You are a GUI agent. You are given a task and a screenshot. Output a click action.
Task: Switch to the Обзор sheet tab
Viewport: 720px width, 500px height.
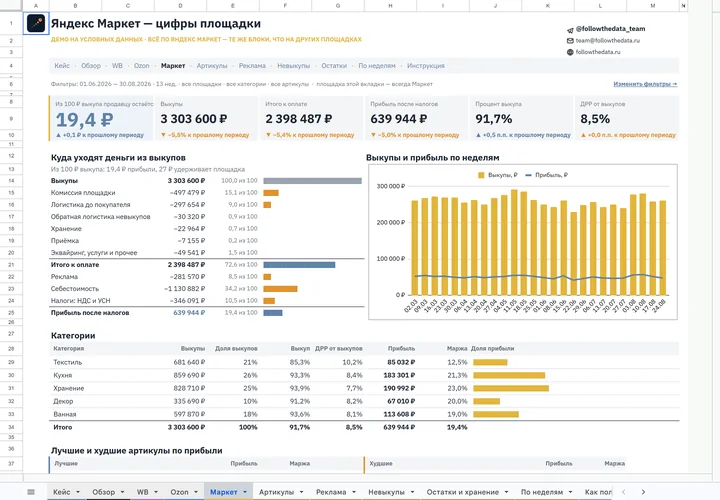103,492
